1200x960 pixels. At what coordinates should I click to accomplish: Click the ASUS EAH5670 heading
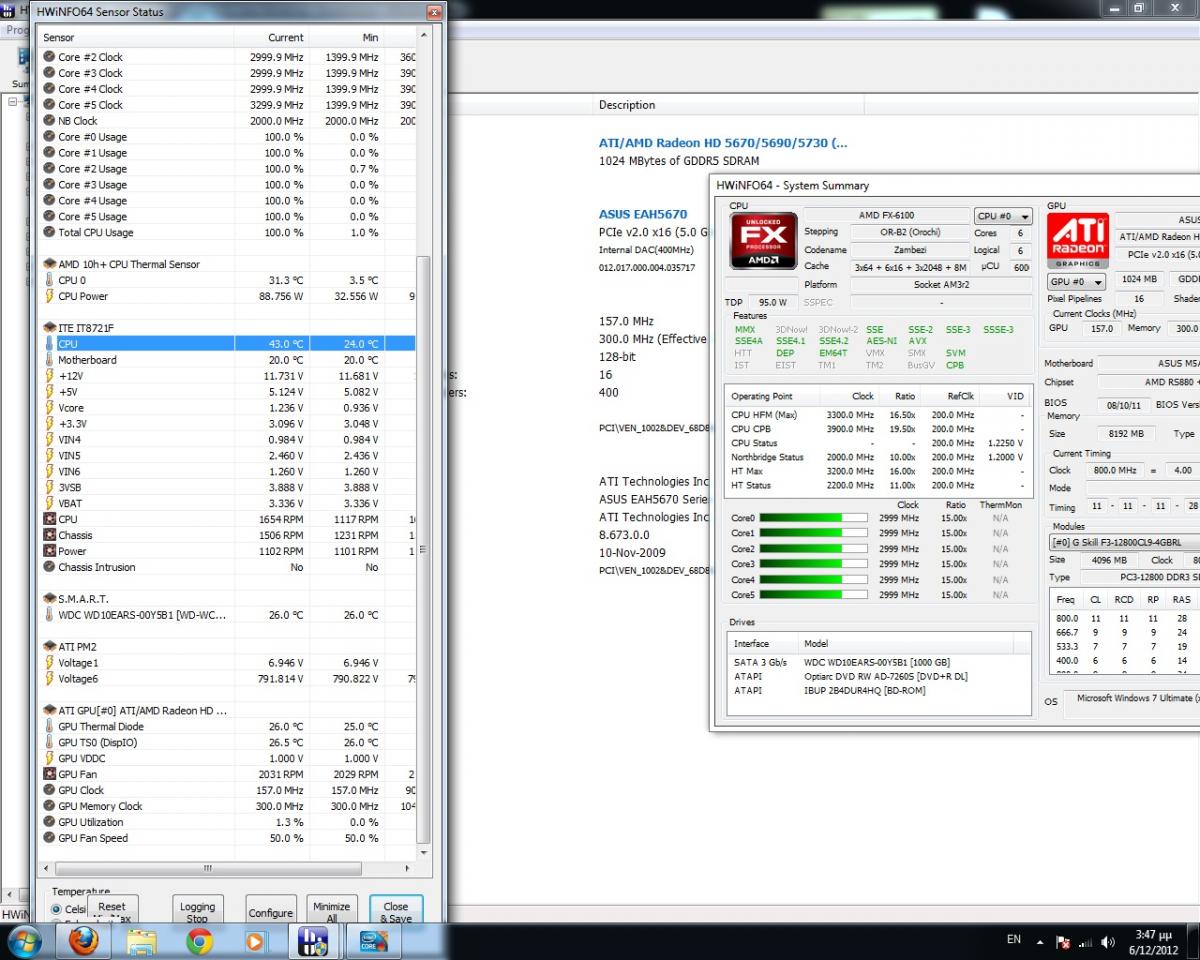coord(643,214)
